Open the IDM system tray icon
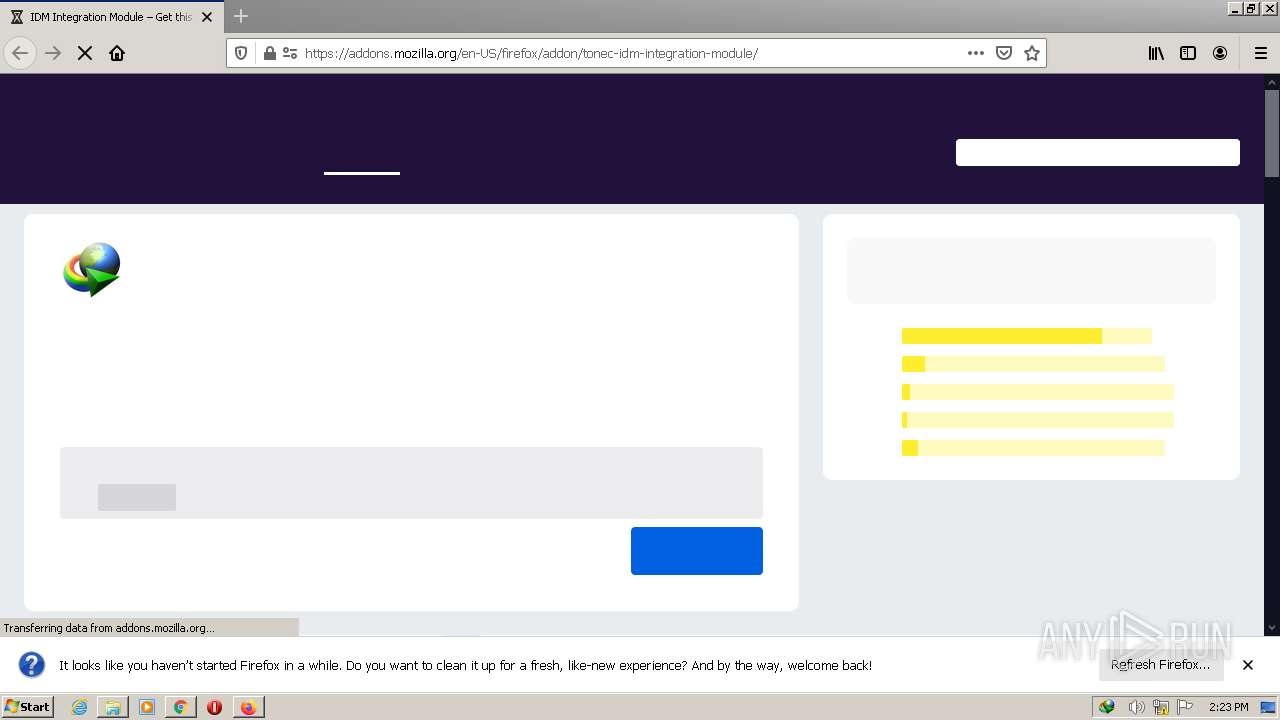 [x=1107, y=707]
